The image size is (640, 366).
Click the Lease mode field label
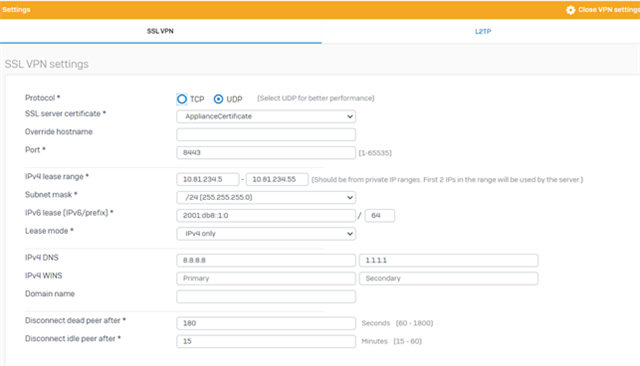click(x=49, y=231)
